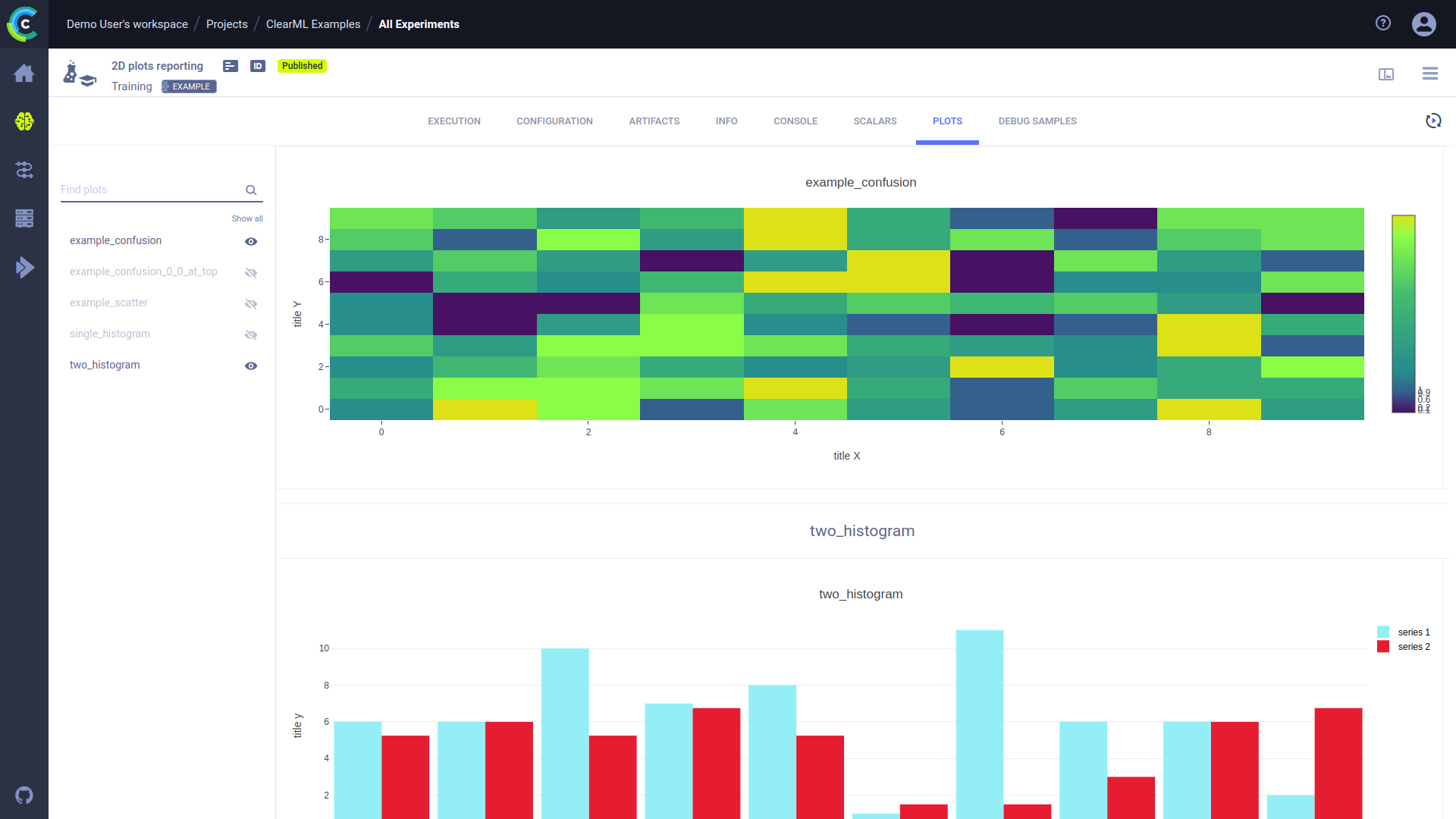Expand the two_histogram section header
1456x819 pixels.
(861, 531)
